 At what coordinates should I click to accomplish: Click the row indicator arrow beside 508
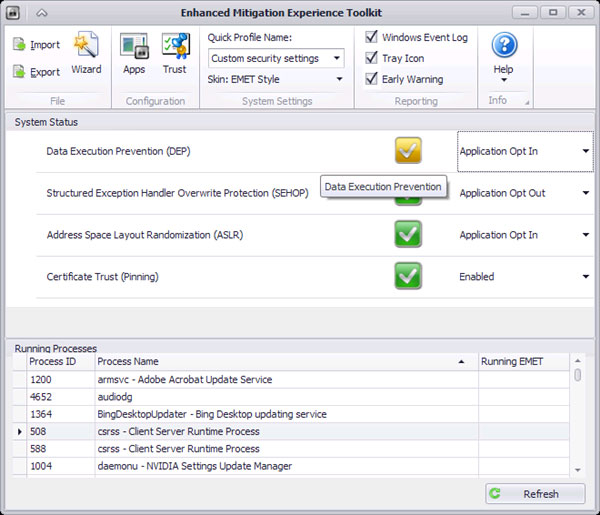coord(20,432)
